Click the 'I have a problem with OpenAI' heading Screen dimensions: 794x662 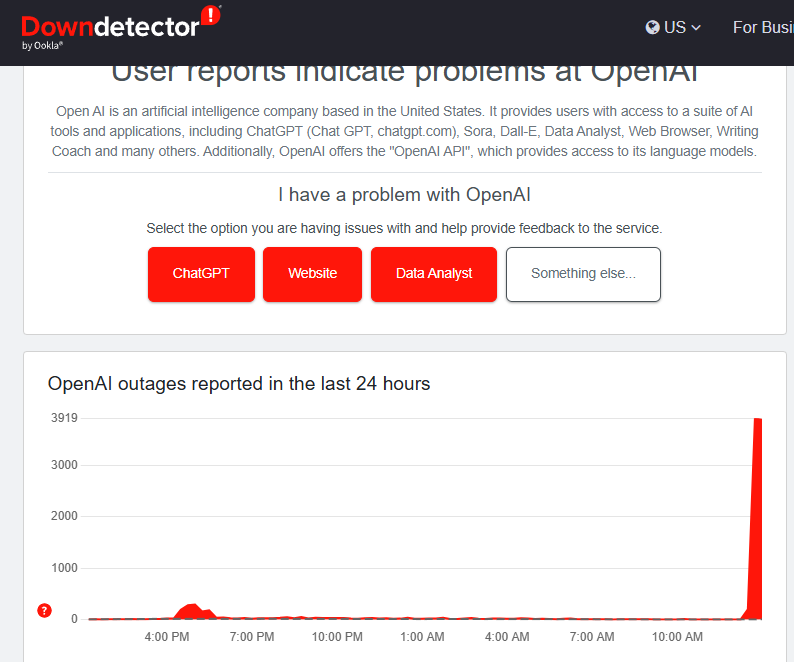click(x=404, y=195)
